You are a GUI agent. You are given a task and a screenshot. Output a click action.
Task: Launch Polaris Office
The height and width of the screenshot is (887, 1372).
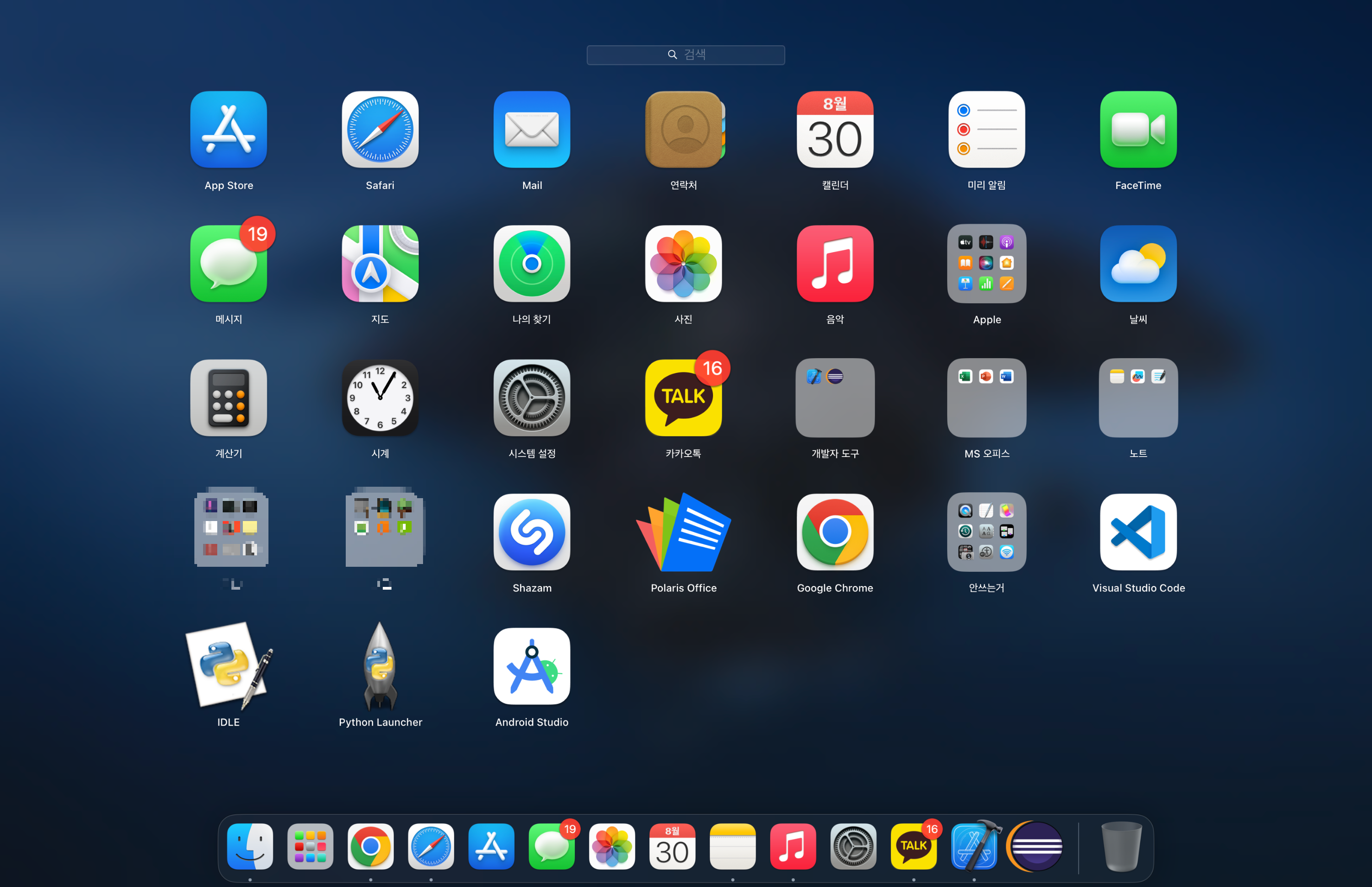point(683,532)
